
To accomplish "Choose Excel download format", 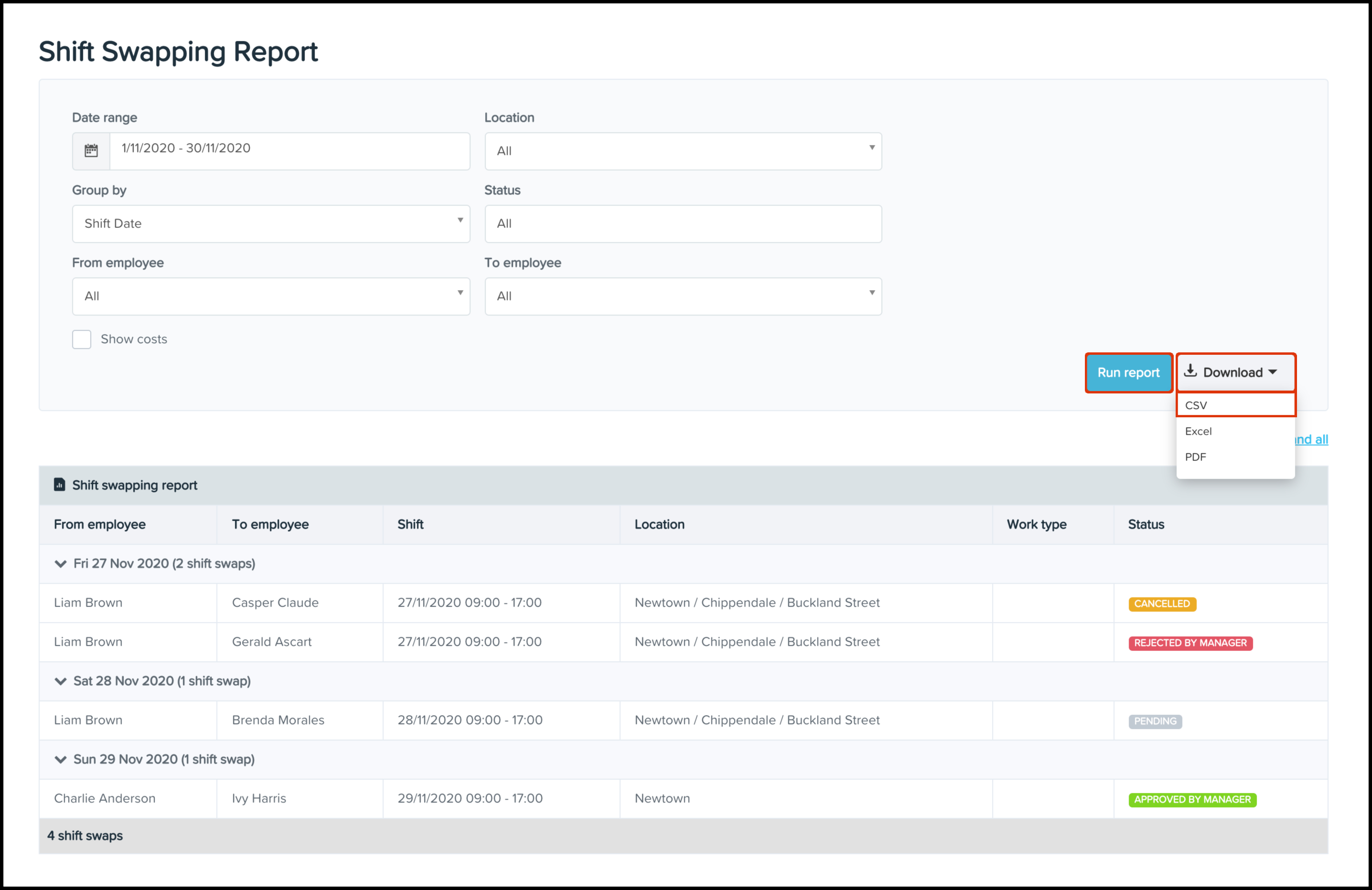I will click(1199, 431).
